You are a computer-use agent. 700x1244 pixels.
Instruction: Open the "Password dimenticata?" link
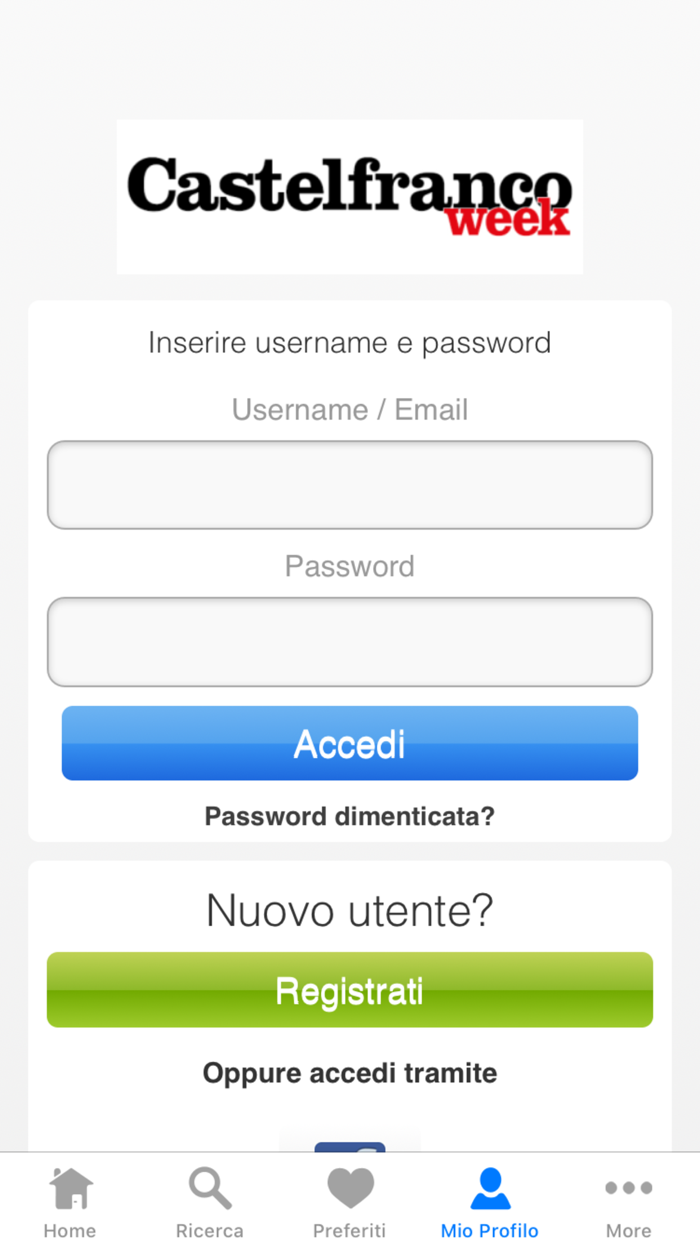(350, 816)
